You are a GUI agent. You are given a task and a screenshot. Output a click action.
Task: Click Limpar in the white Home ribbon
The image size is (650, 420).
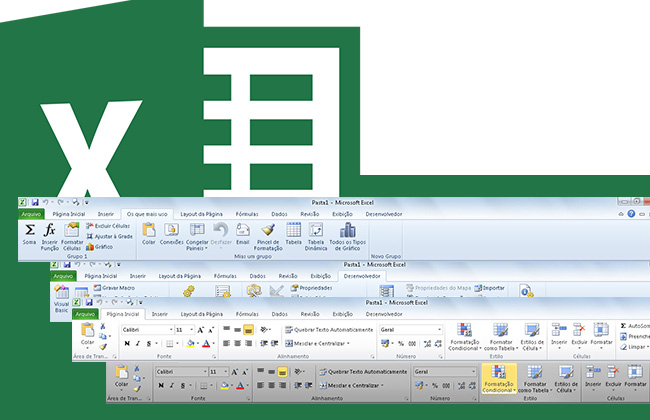(633, 347)
